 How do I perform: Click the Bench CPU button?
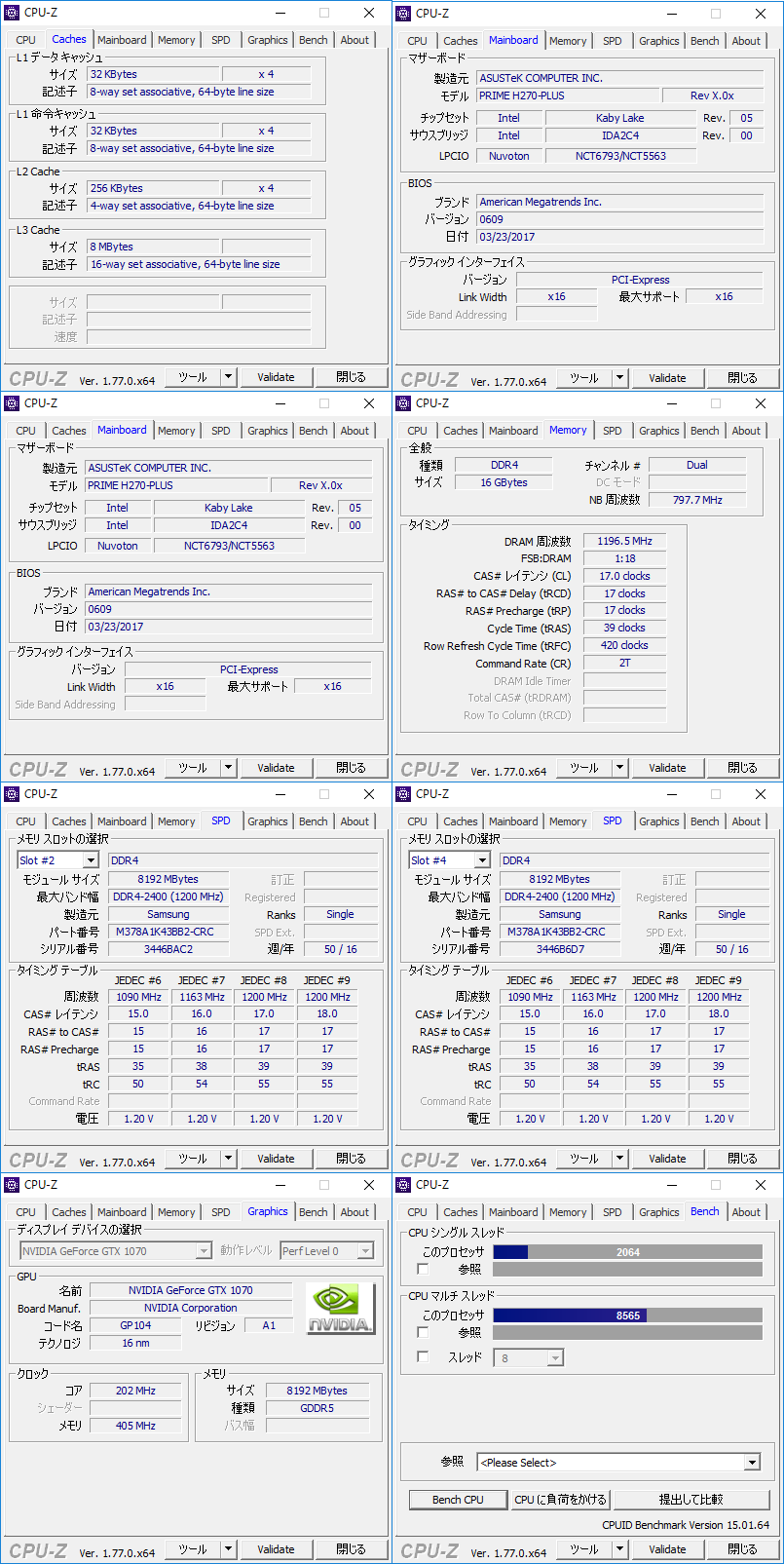pyautogui.click(x=458, y=1500)
